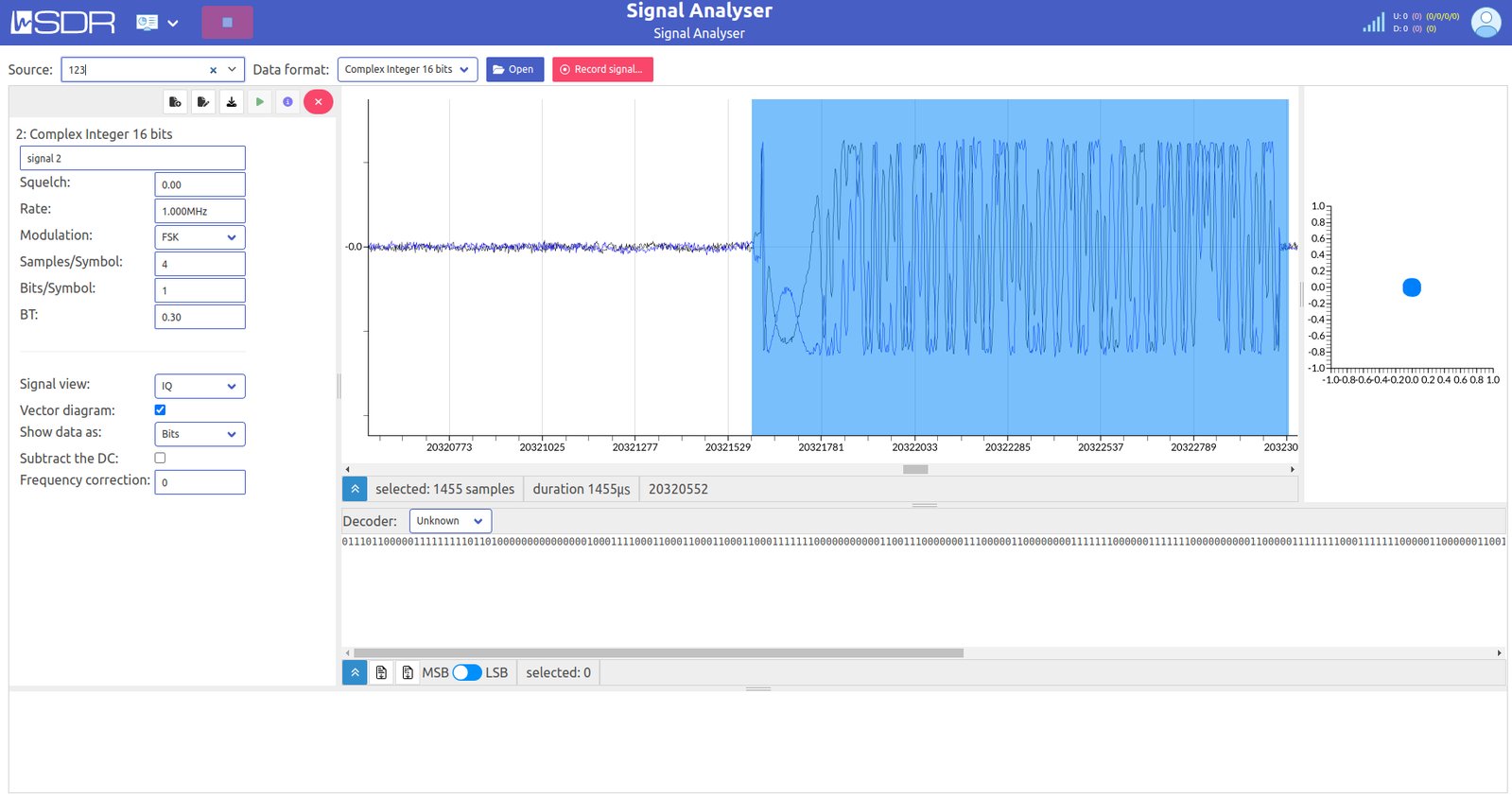Screen dimensions: 1512x799
Task: Collapse the waveform panel with the double-chevron icon
Action: 355,489
